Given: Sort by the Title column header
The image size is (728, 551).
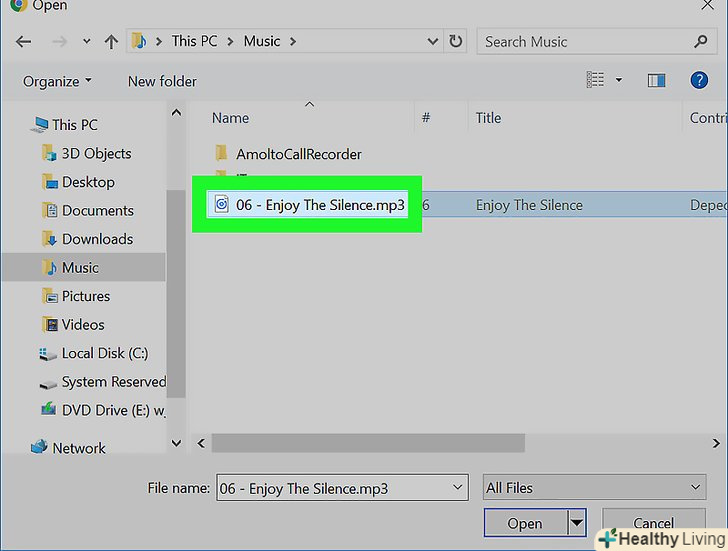Looking at the screenshot, I should tap(488, 118).
